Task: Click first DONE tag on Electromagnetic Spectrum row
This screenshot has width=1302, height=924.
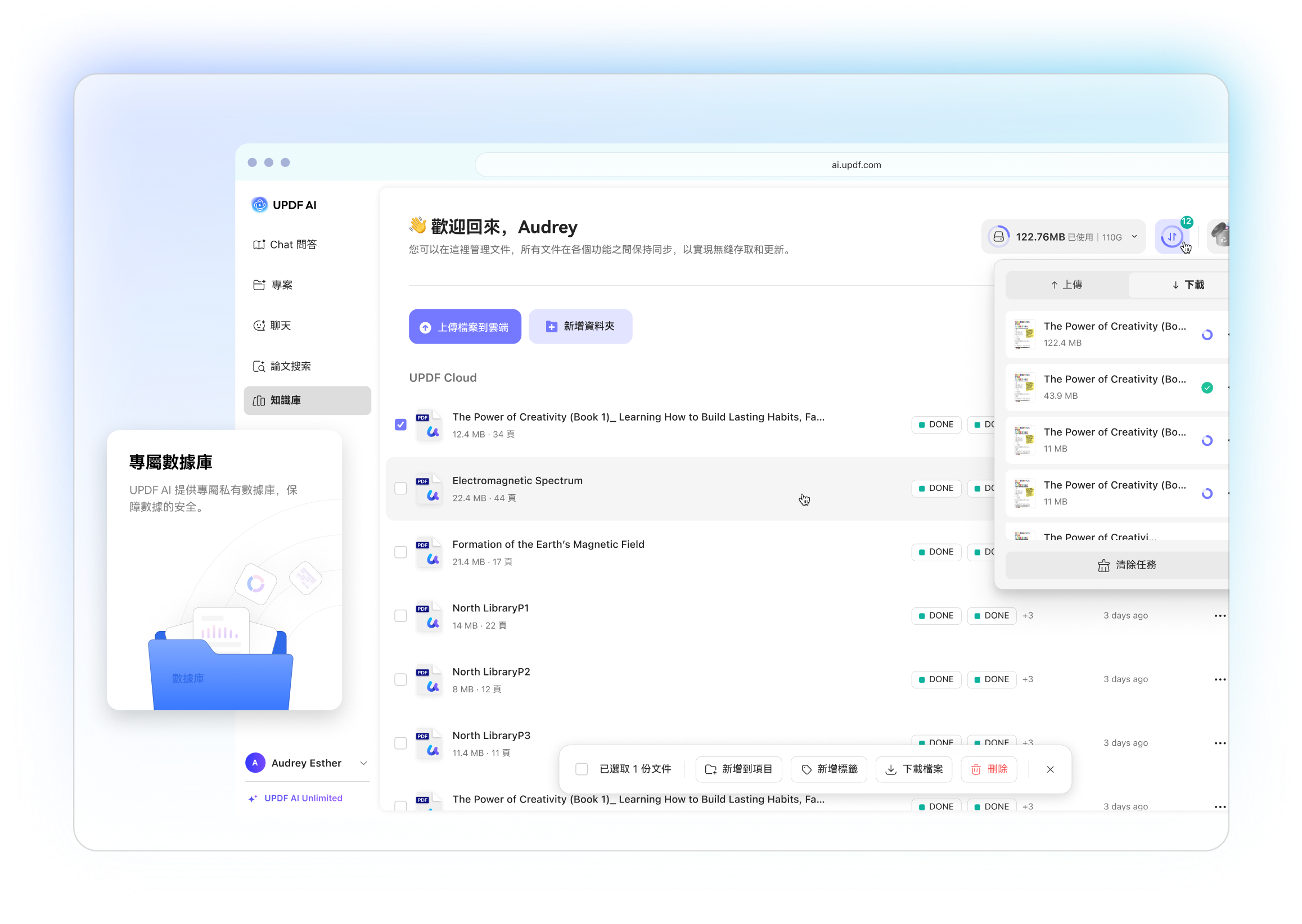Action: [x=936, y=488]
